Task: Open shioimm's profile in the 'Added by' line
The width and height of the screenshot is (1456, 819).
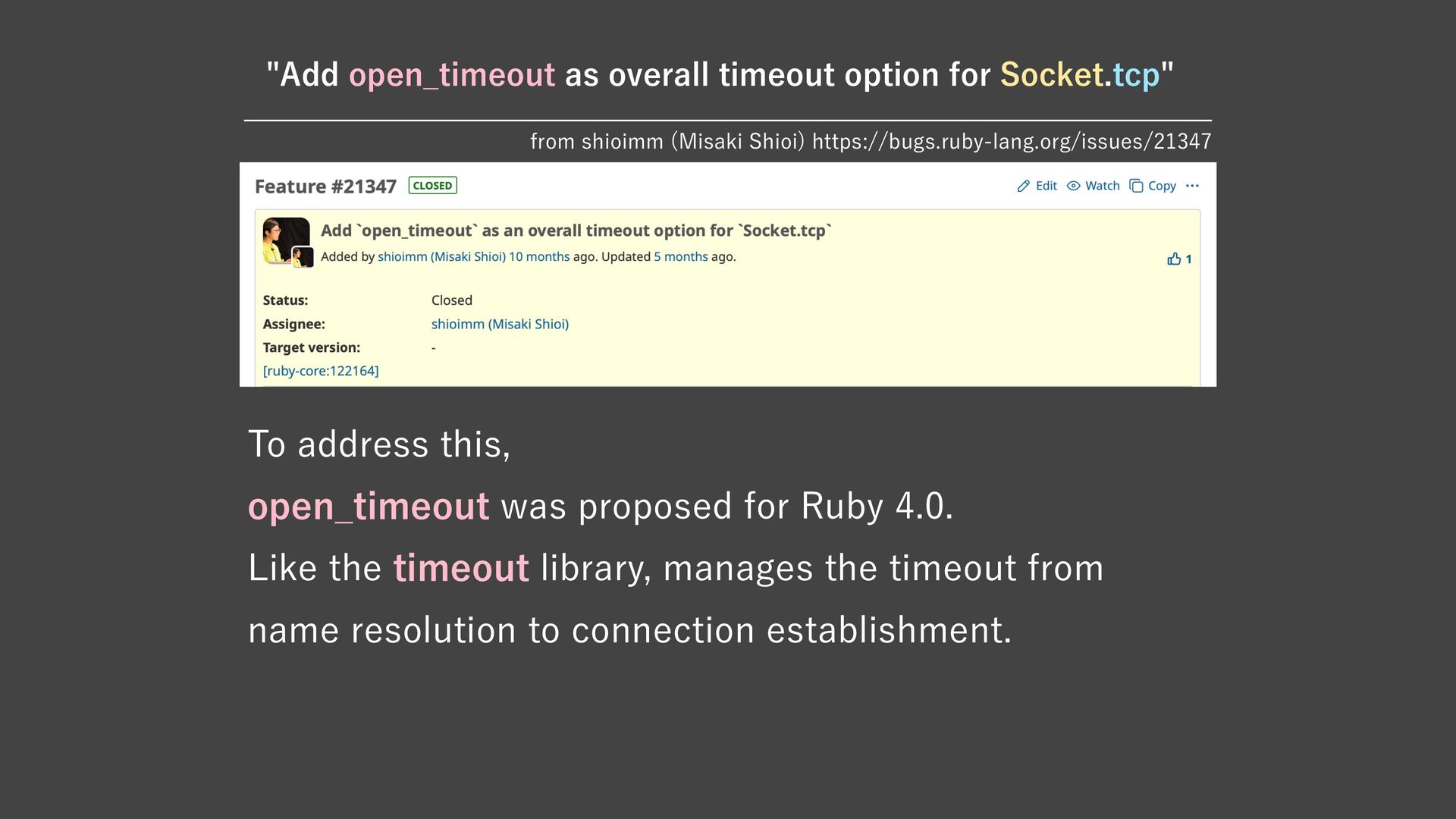Action: coord(441,257)
